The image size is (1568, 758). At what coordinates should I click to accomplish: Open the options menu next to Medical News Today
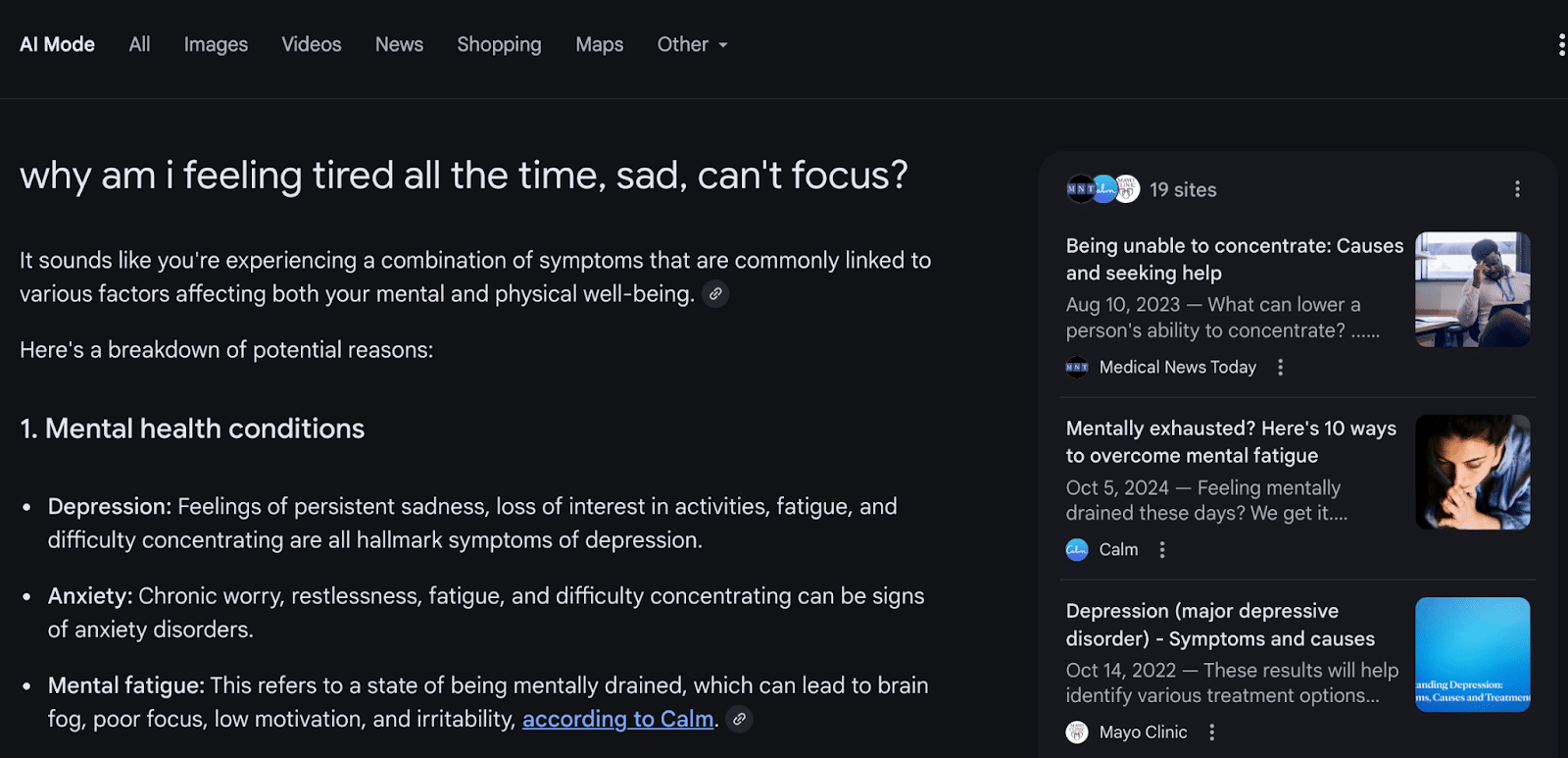(x=1280, y=368)
